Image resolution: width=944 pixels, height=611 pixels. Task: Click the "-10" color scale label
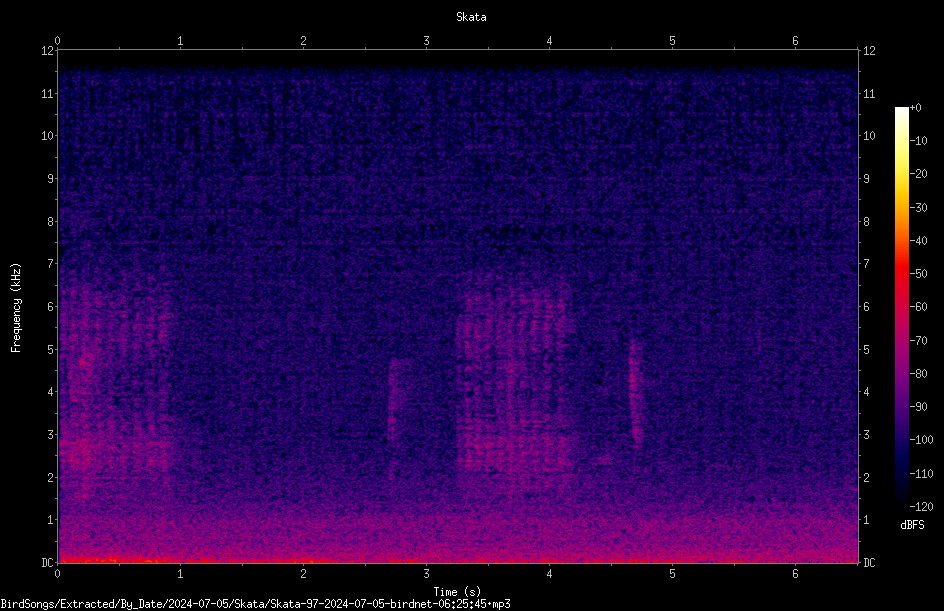click(x=918, y=141)
